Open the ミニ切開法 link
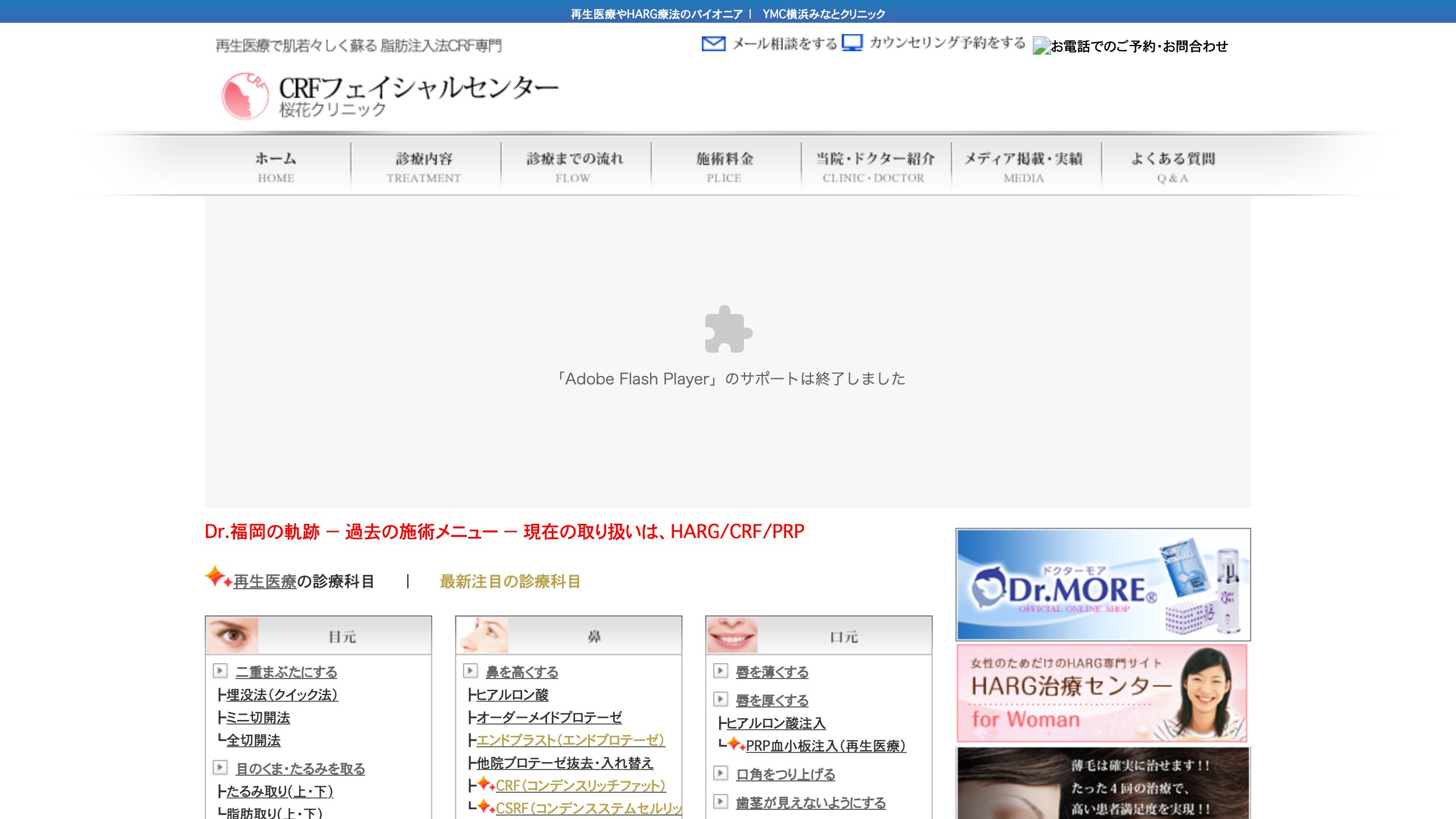 point(258,717)
